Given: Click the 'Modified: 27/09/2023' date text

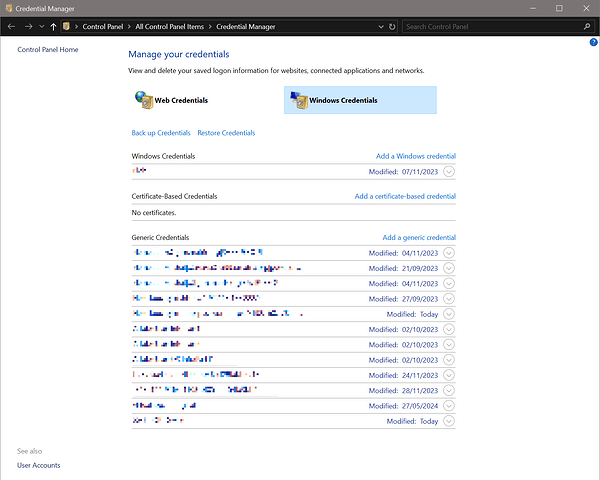Looking at the screenshot, I should (403, 299).
